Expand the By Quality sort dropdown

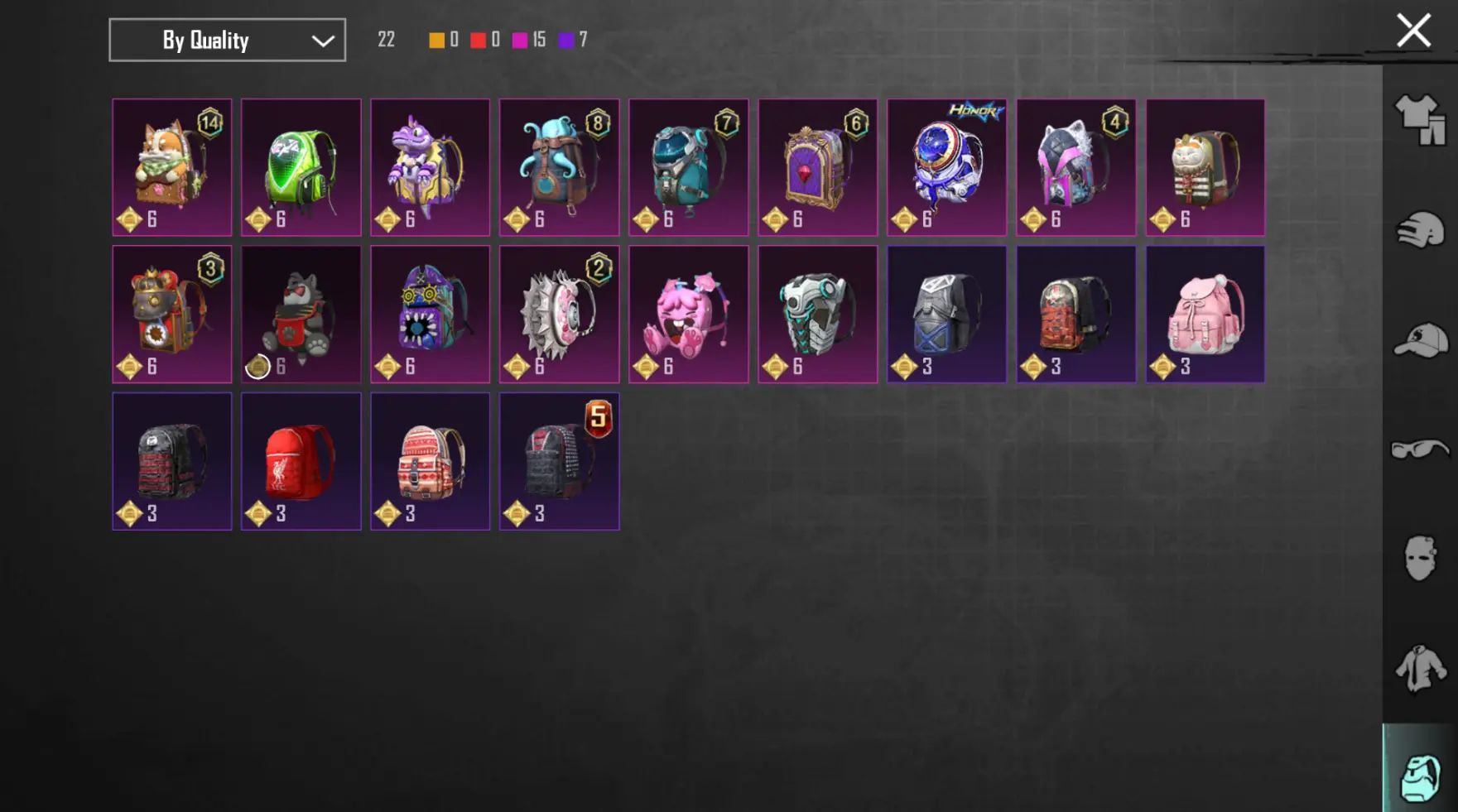[x=228, y=40]
